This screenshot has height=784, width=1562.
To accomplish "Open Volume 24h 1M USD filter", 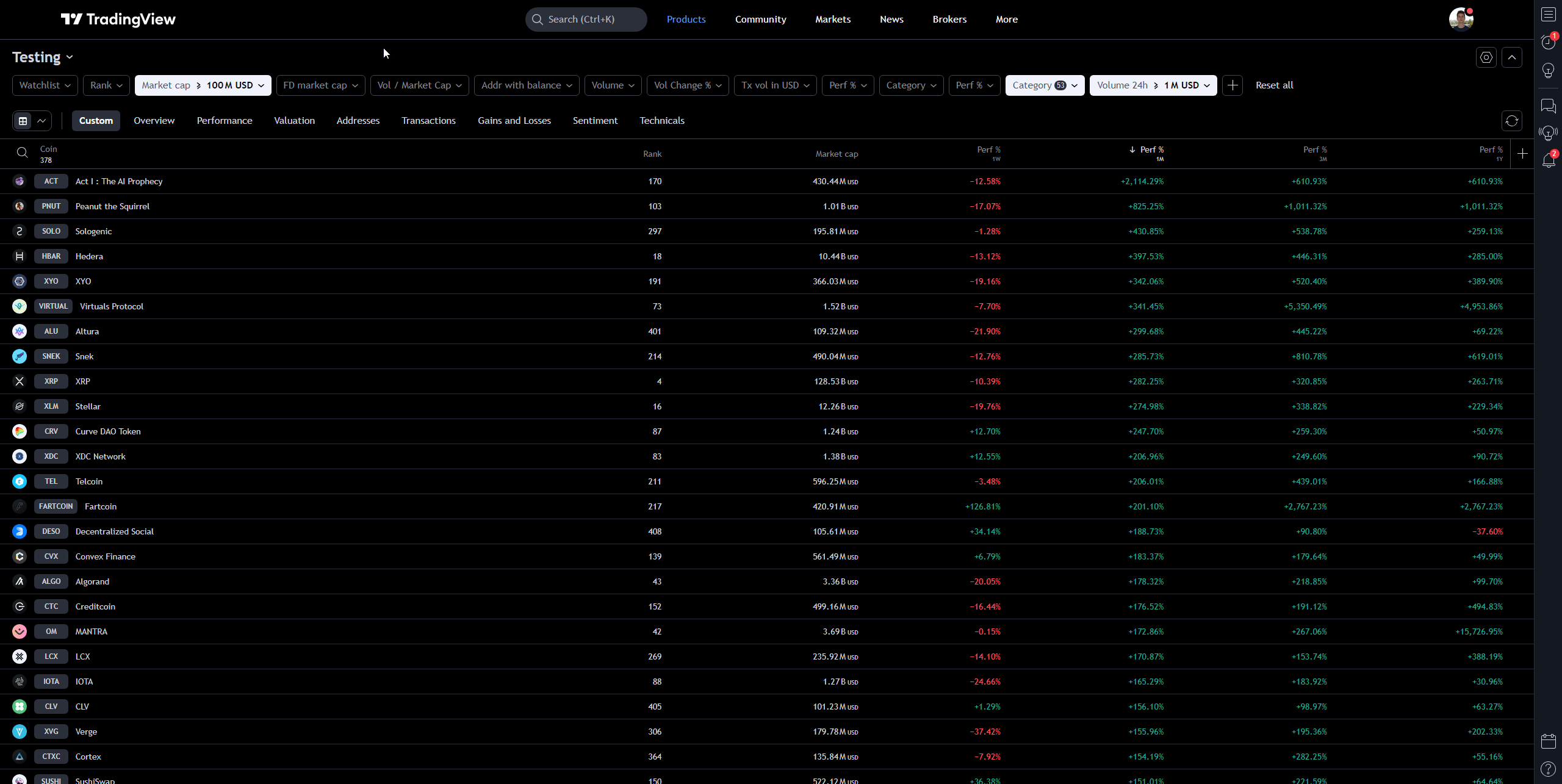I will [1153, 85].
